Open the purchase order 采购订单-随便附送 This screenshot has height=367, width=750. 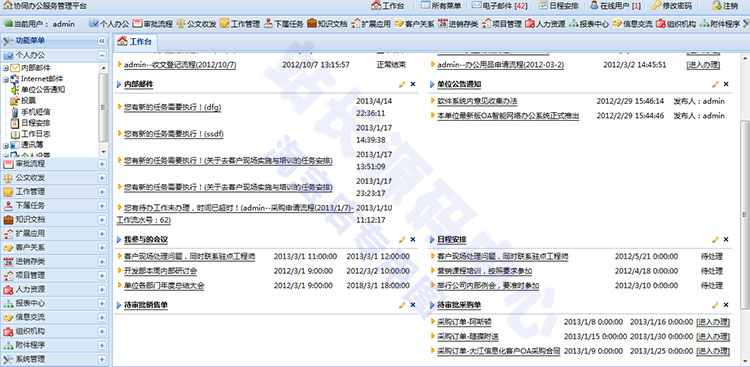[x=468, y=336]
